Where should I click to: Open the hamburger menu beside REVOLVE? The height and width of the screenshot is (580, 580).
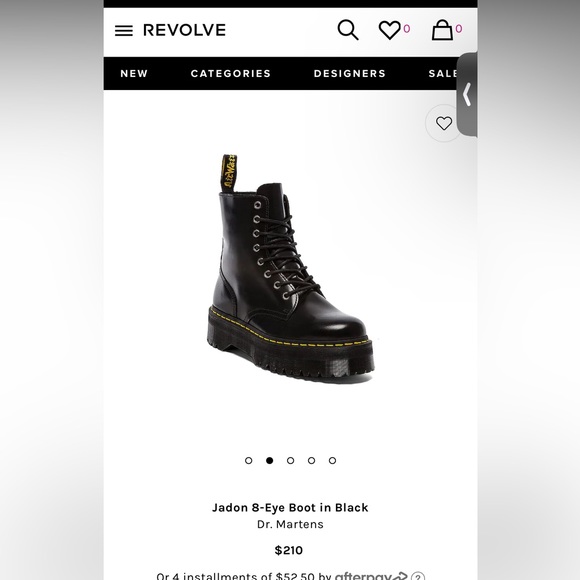124,30
